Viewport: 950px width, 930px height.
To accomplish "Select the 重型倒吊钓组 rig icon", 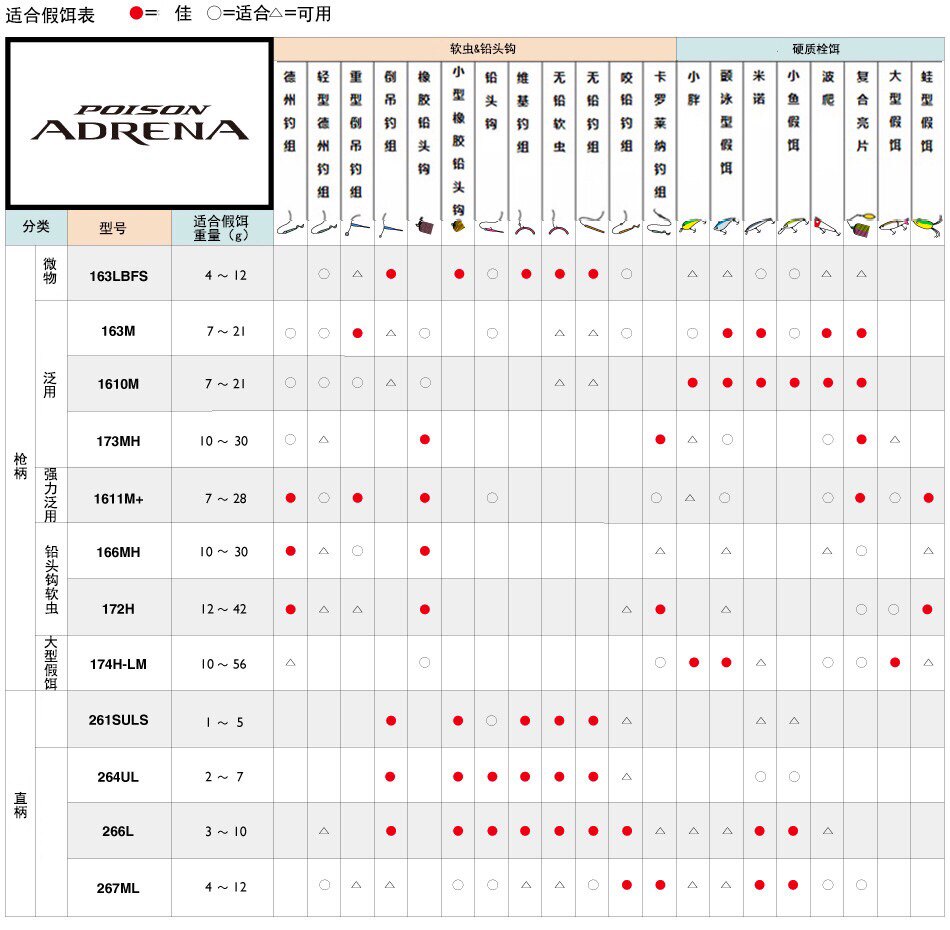I will (357, 225).
